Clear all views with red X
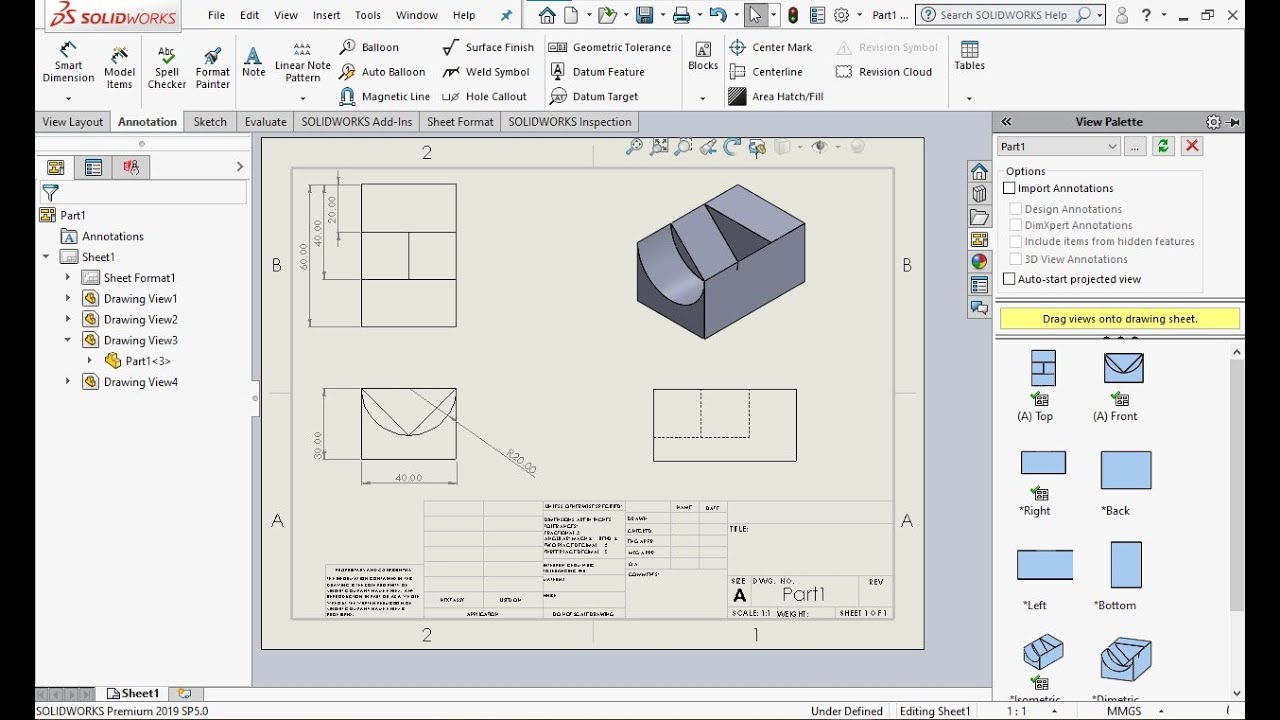1280x720 pixels. tap(1192, 146)
